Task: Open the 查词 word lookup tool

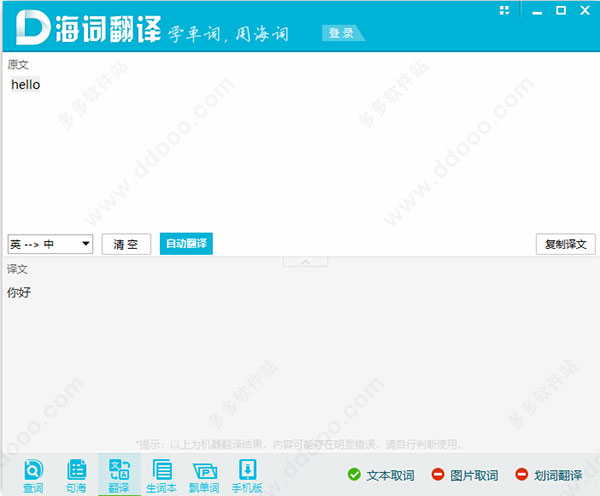Action: coord(33,476)
